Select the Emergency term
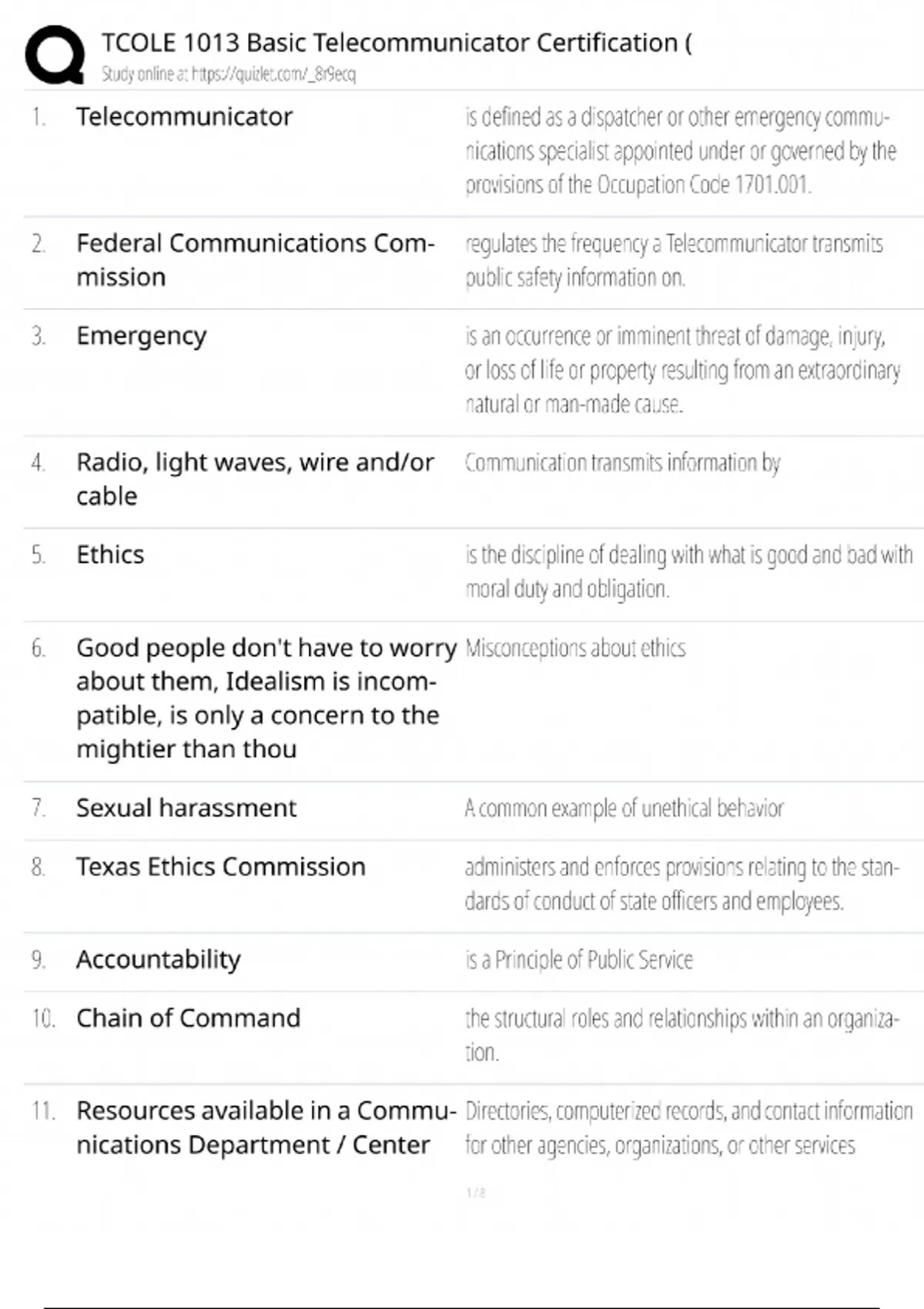 [x=141, y=336]
